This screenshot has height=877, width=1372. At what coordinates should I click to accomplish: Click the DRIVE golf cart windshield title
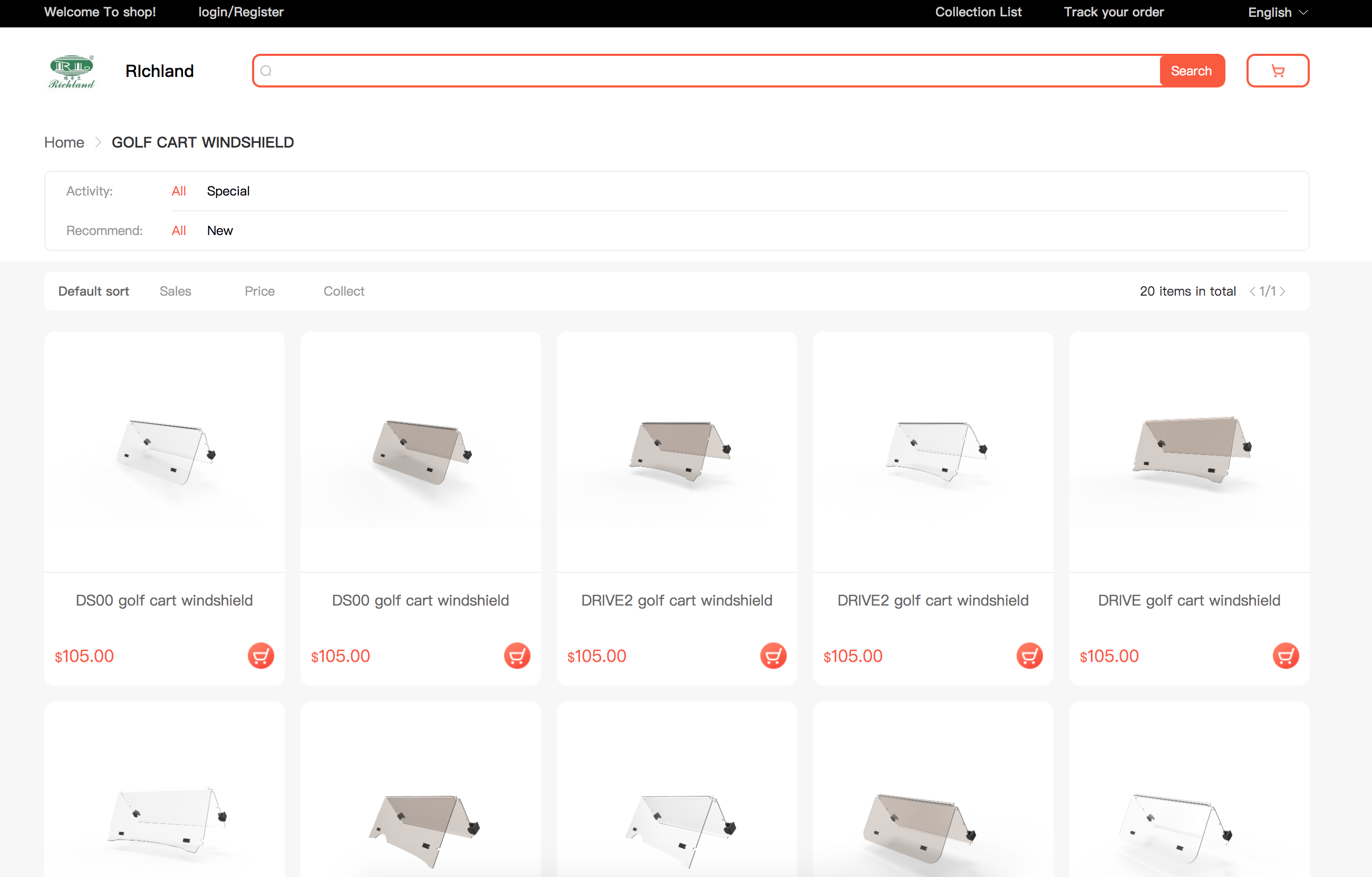click(x=1189, y=600)
